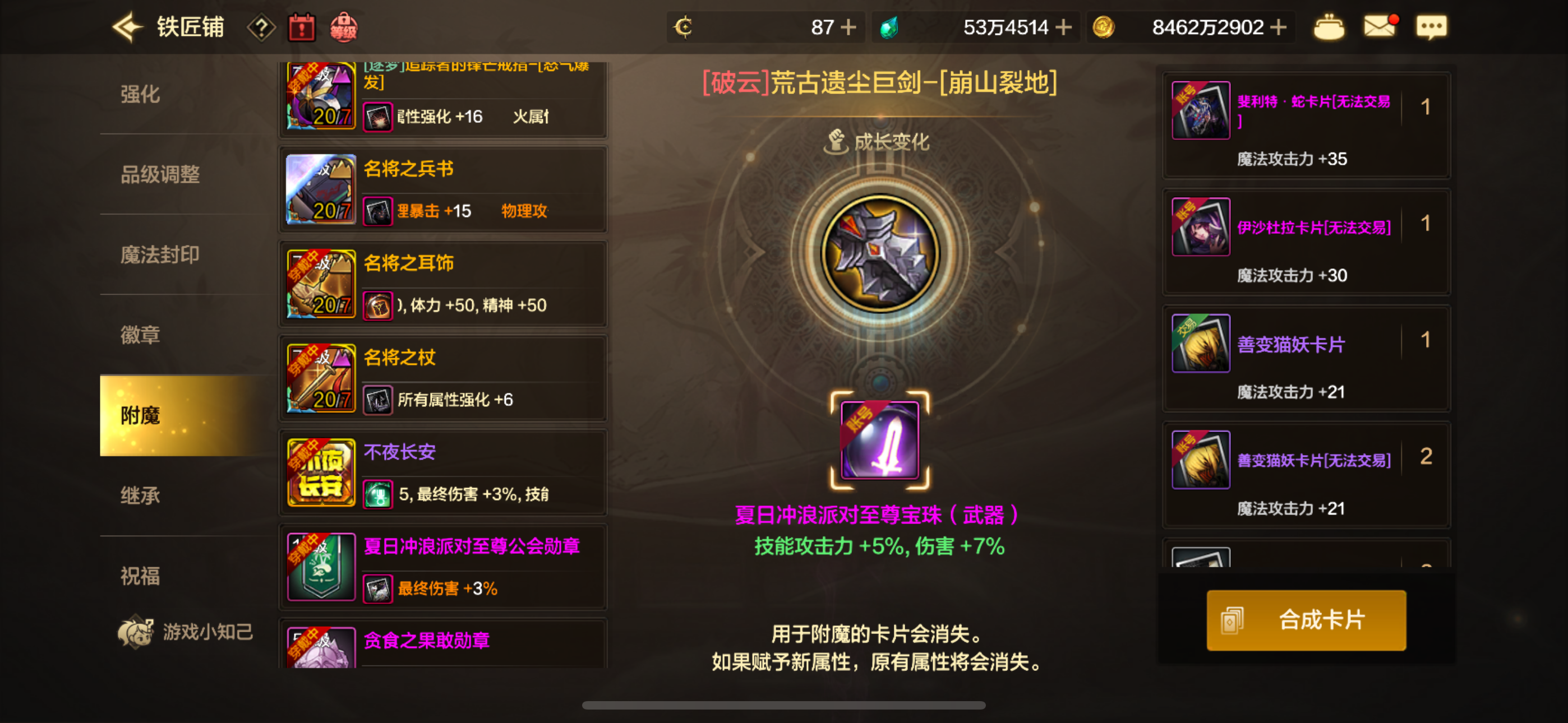Select the great sword weapon icon in circle

879,253
